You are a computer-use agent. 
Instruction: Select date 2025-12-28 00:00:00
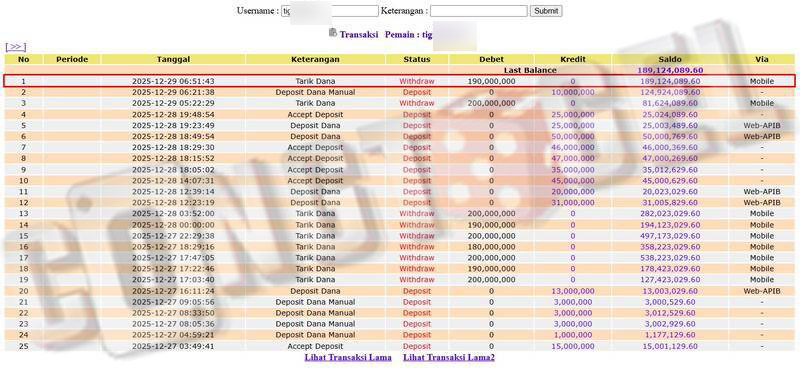pos(173,225)
